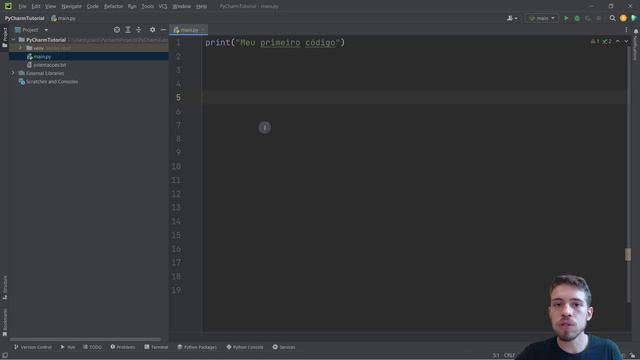Start debugging with the green bug icon
The width and height of the screenshot is (640, 360).
(577, 18)
